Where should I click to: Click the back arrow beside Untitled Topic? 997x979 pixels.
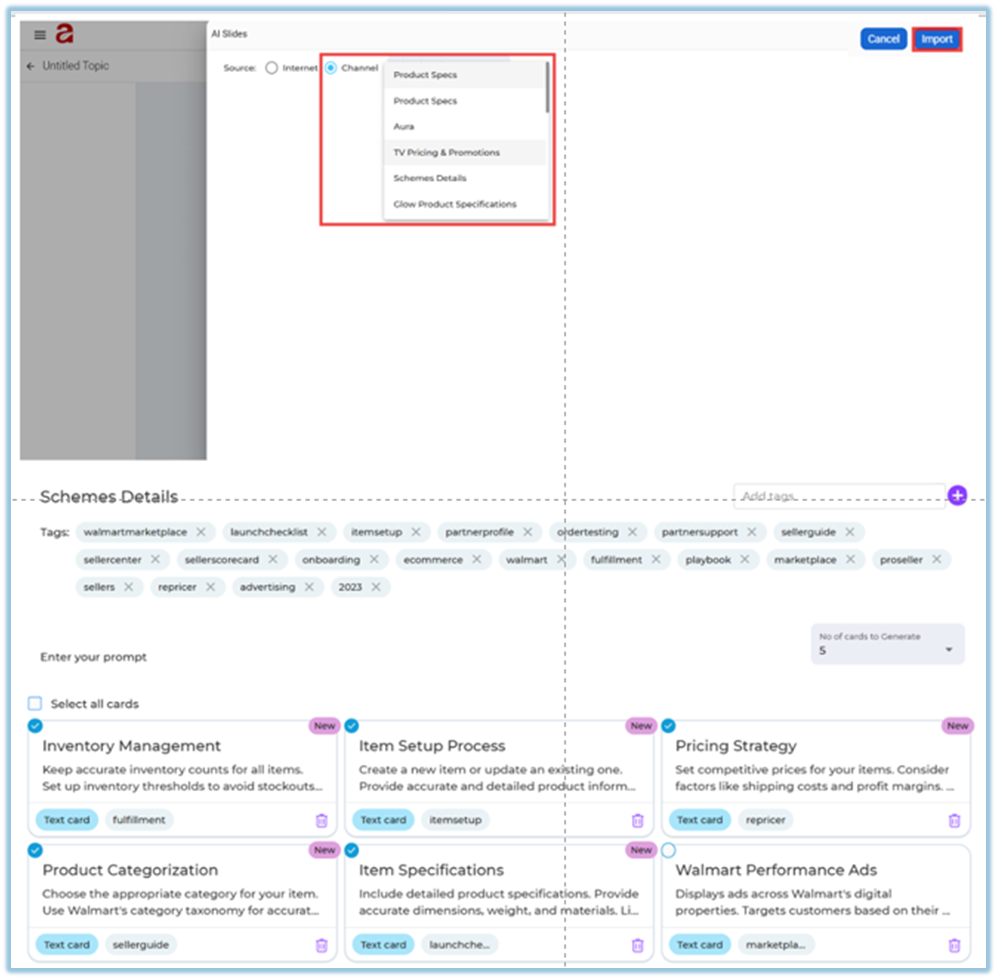[30, 66]
